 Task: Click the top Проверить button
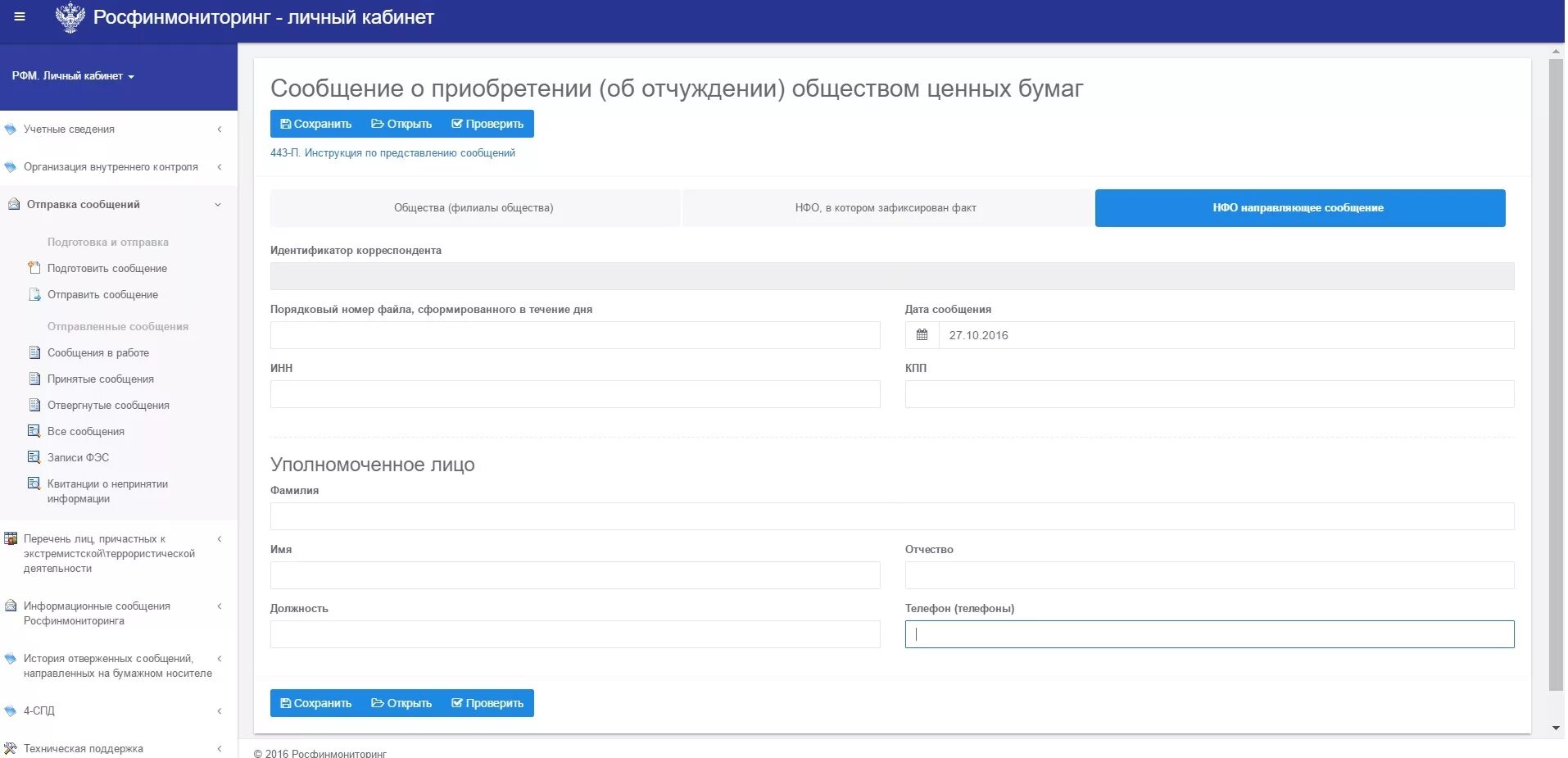point(487,124)
